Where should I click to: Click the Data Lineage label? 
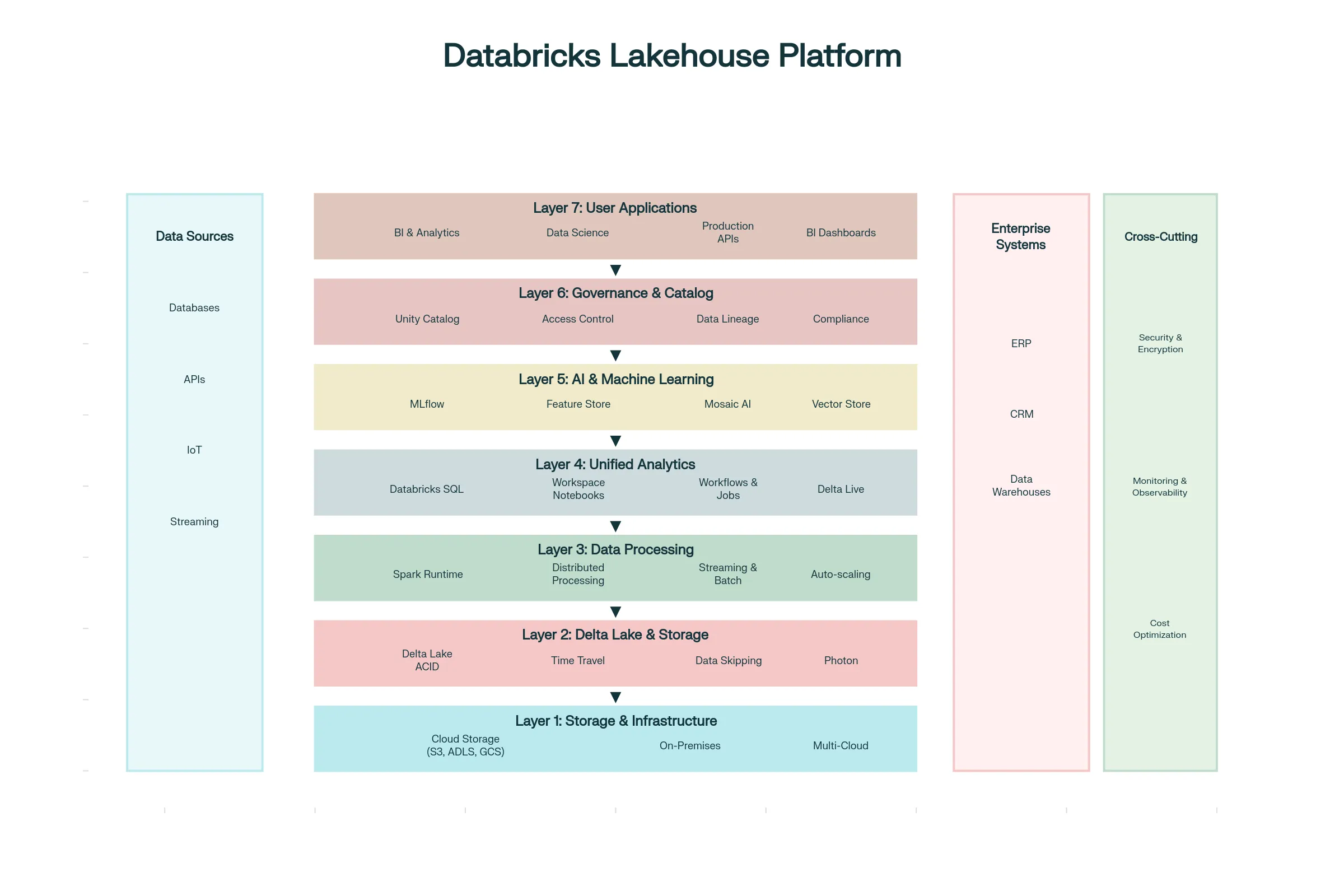727,319
